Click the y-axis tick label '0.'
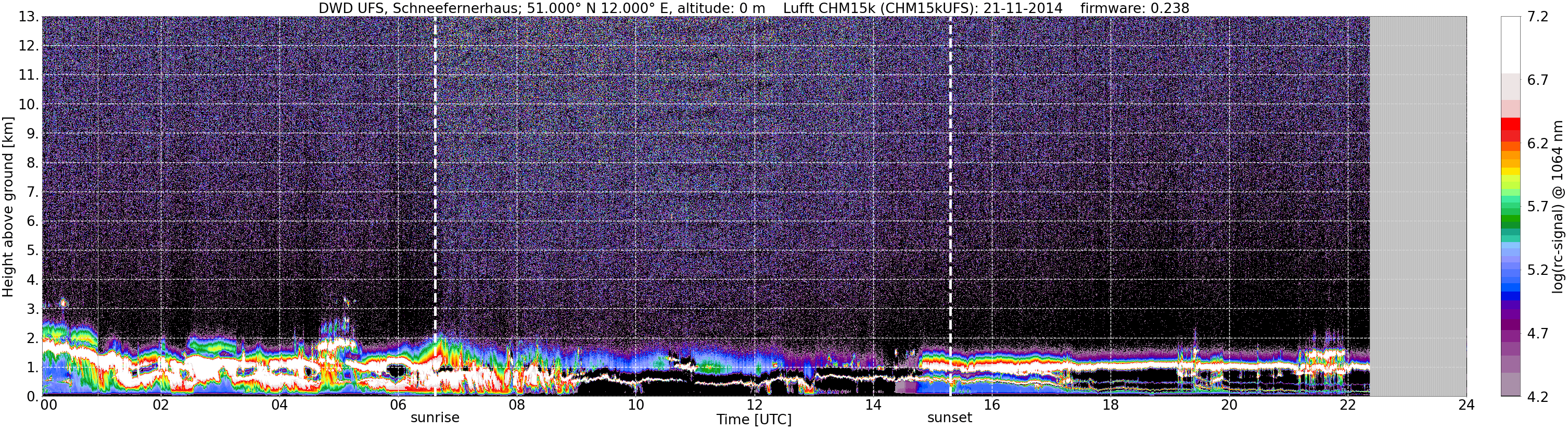This screenshot has width=1568, height=430. pos(33,397)
